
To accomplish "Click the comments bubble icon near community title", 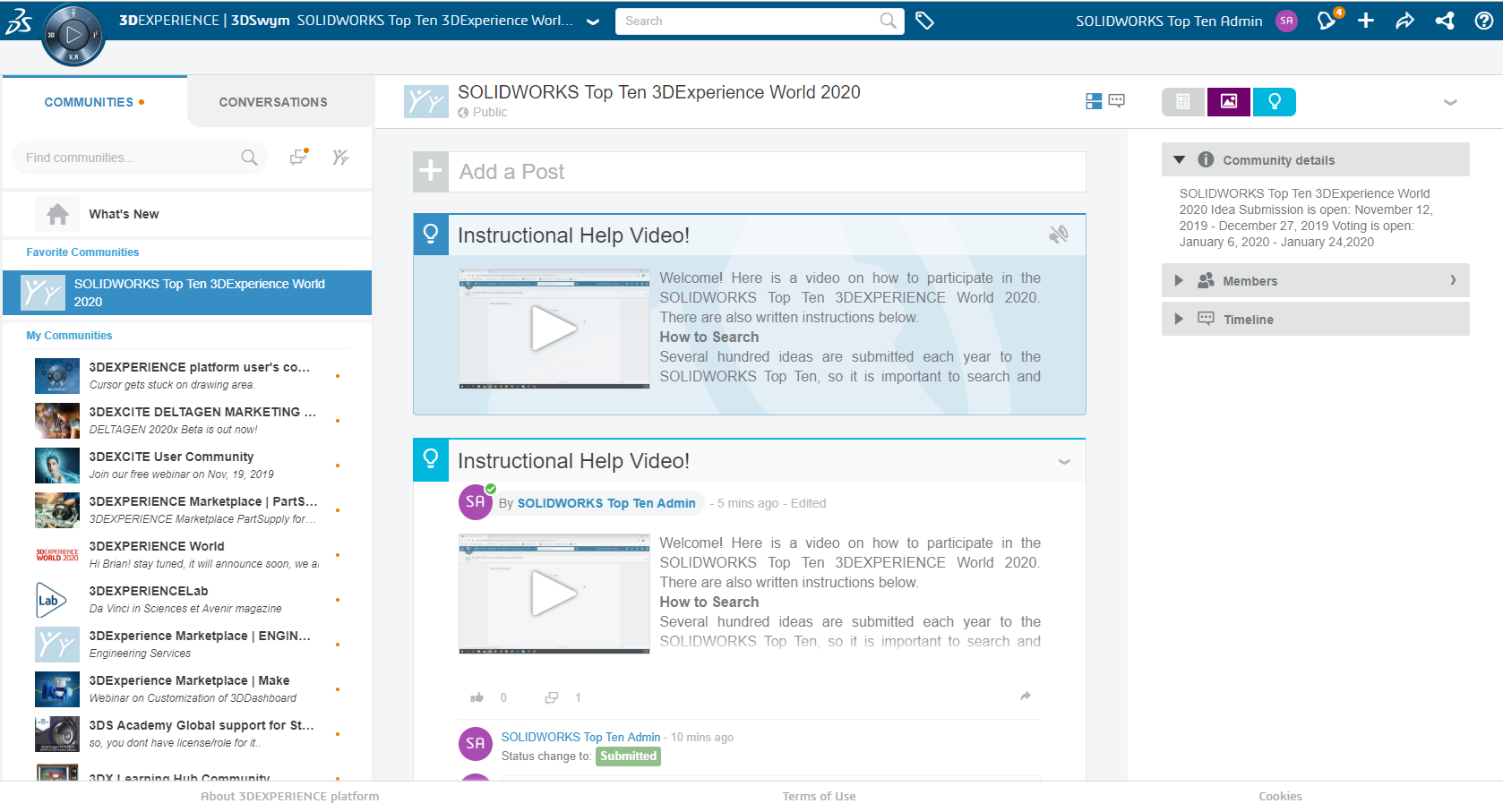I will point(1116,101).
